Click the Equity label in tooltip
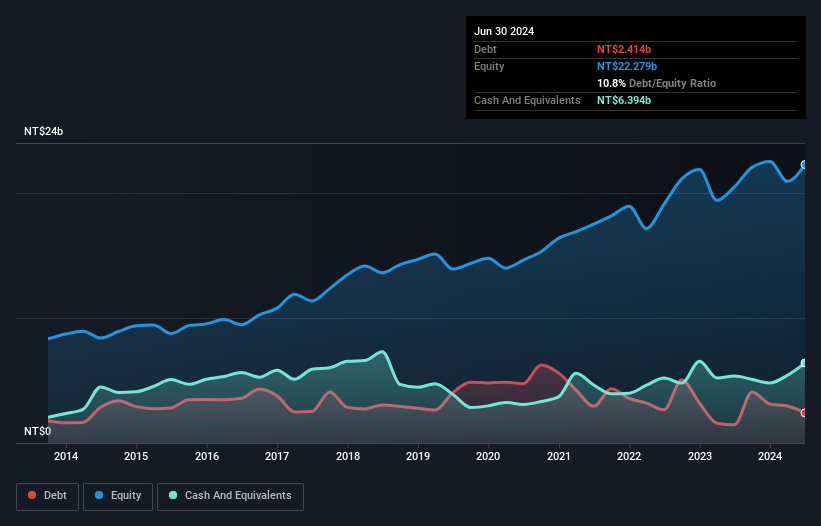This screenshot has height=526, width=821. coord(489,66)
